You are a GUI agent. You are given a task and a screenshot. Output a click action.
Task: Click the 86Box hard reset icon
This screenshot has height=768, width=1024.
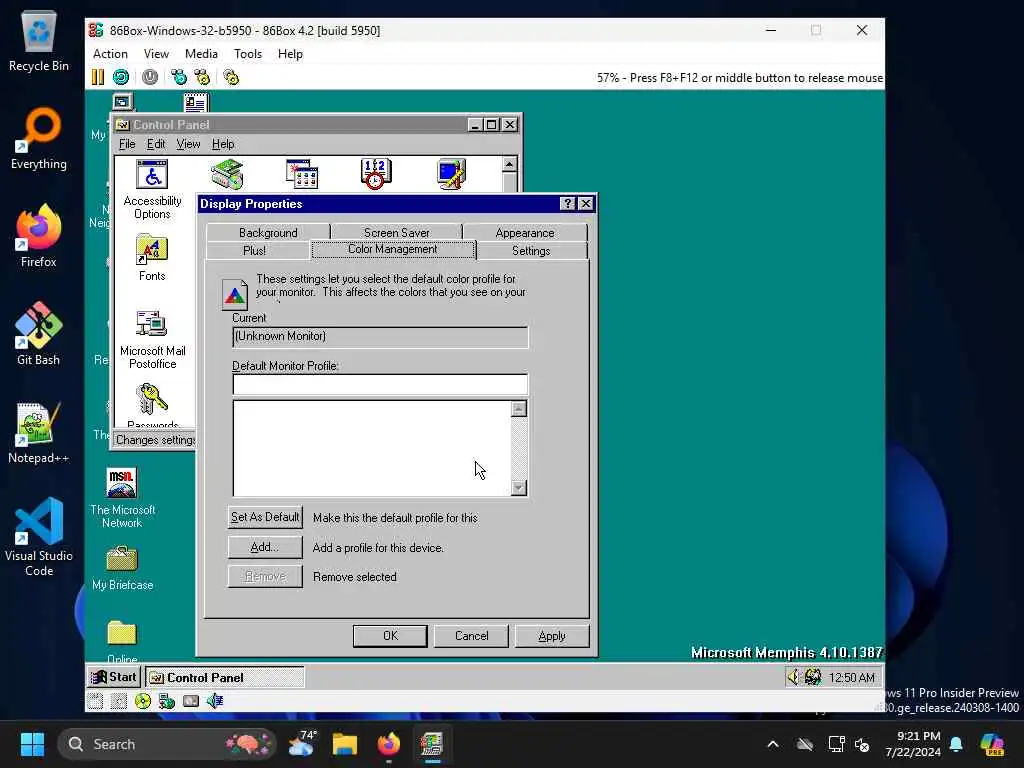(121, 77)
